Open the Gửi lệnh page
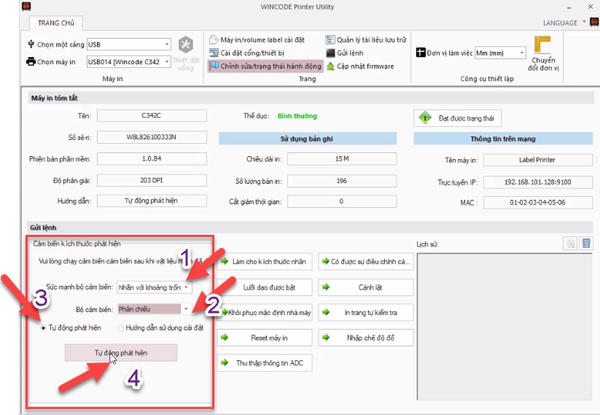This screenshot has width=600, height=415. tap(352, 52)
